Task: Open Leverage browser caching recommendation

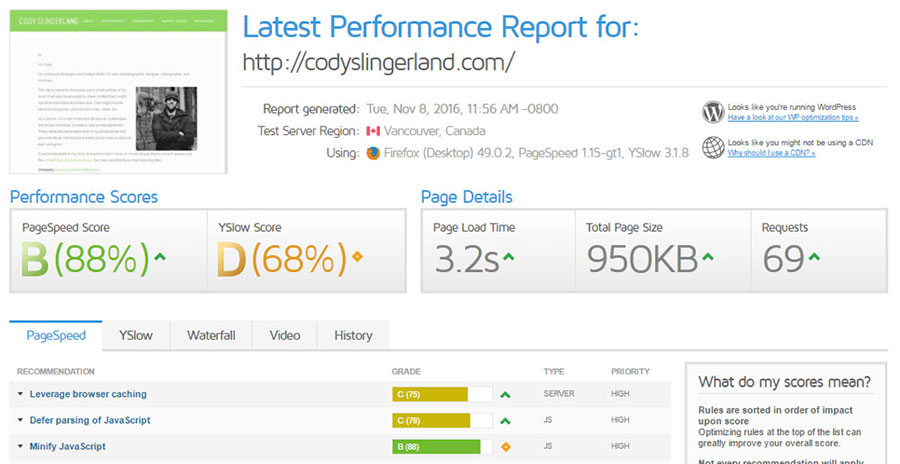Action: point(88,394)
